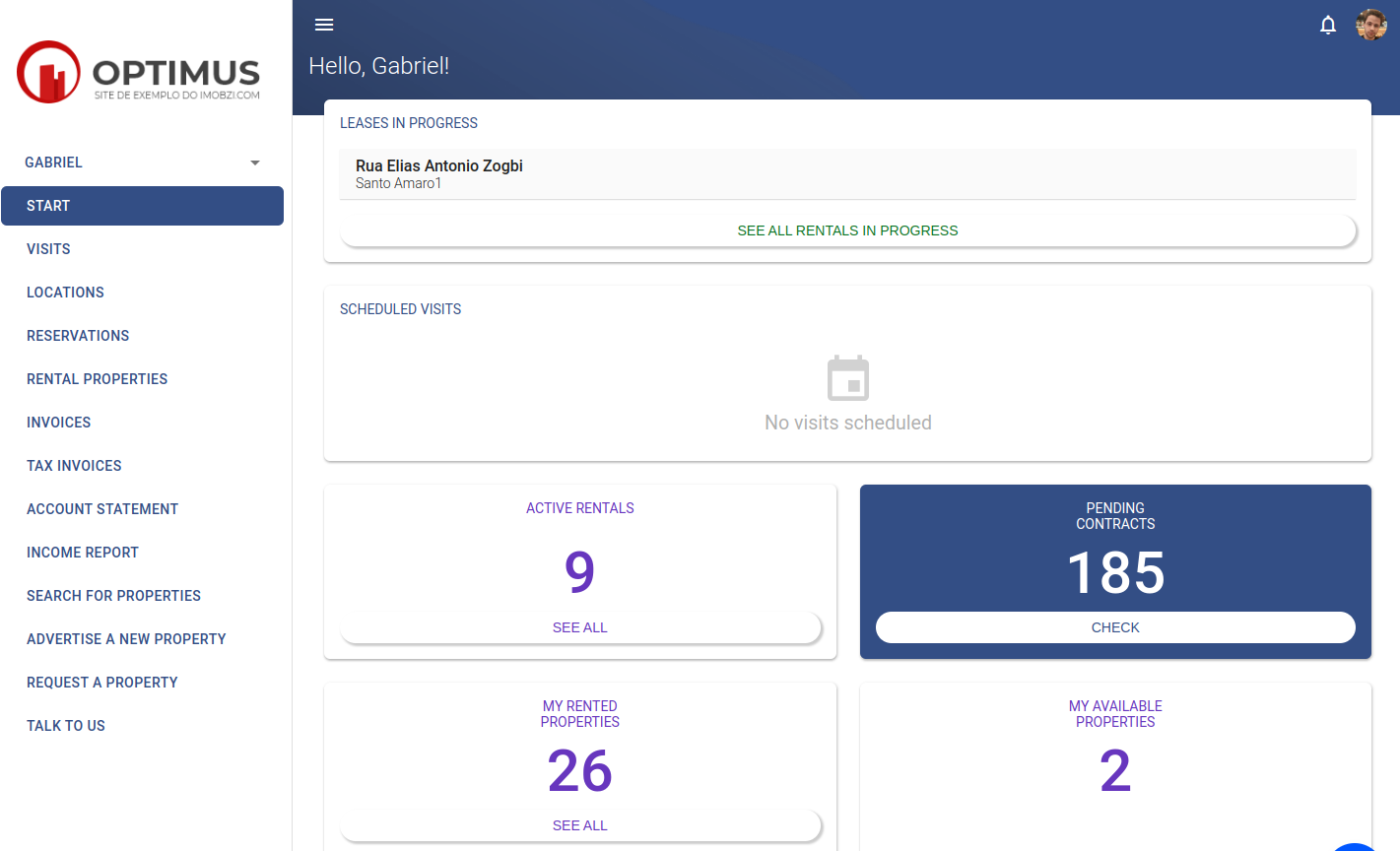Click the scheduled visits calendar icon
Viewport: 1400px width, 851px height.
pyautogui.click(x=847, y=378)
